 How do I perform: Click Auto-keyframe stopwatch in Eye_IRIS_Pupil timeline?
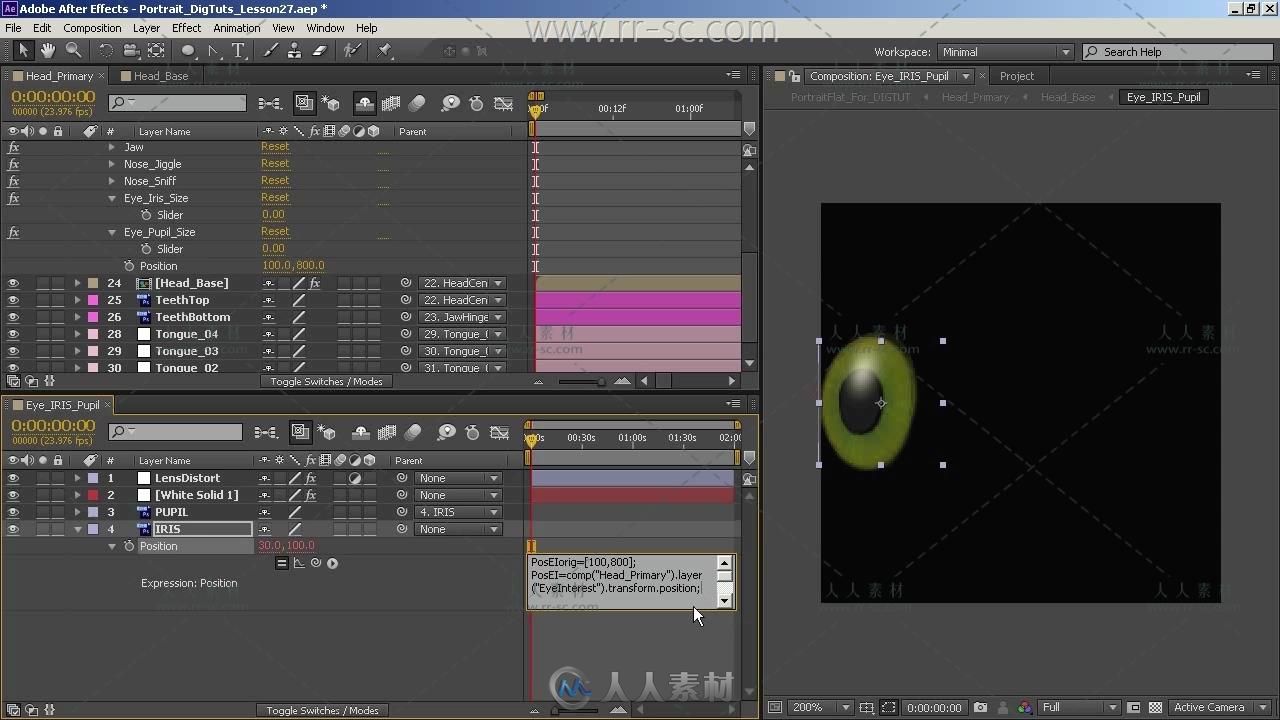click(473, 432)
